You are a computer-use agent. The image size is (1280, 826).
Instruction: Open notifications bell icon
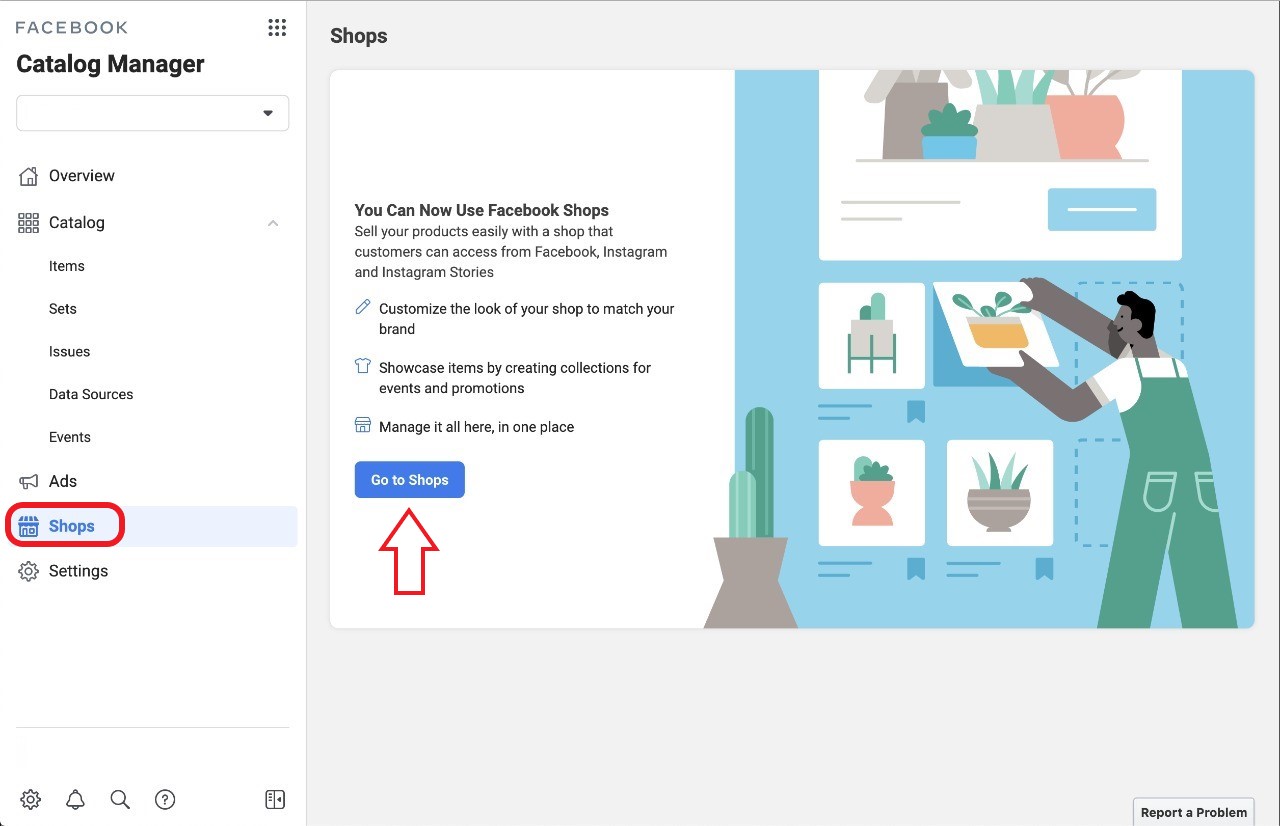[75, 799]
